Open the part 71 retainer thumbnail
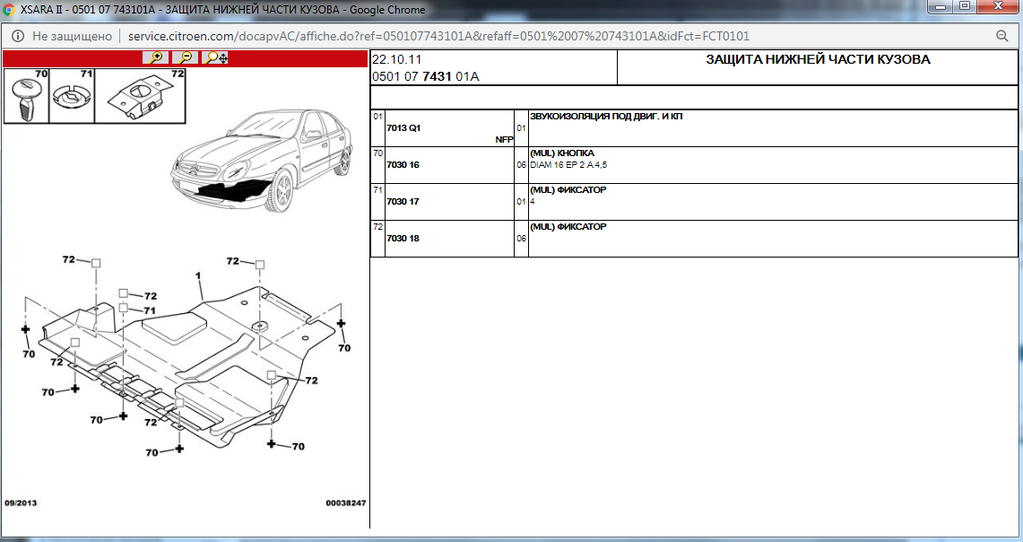 click(72, 96)
